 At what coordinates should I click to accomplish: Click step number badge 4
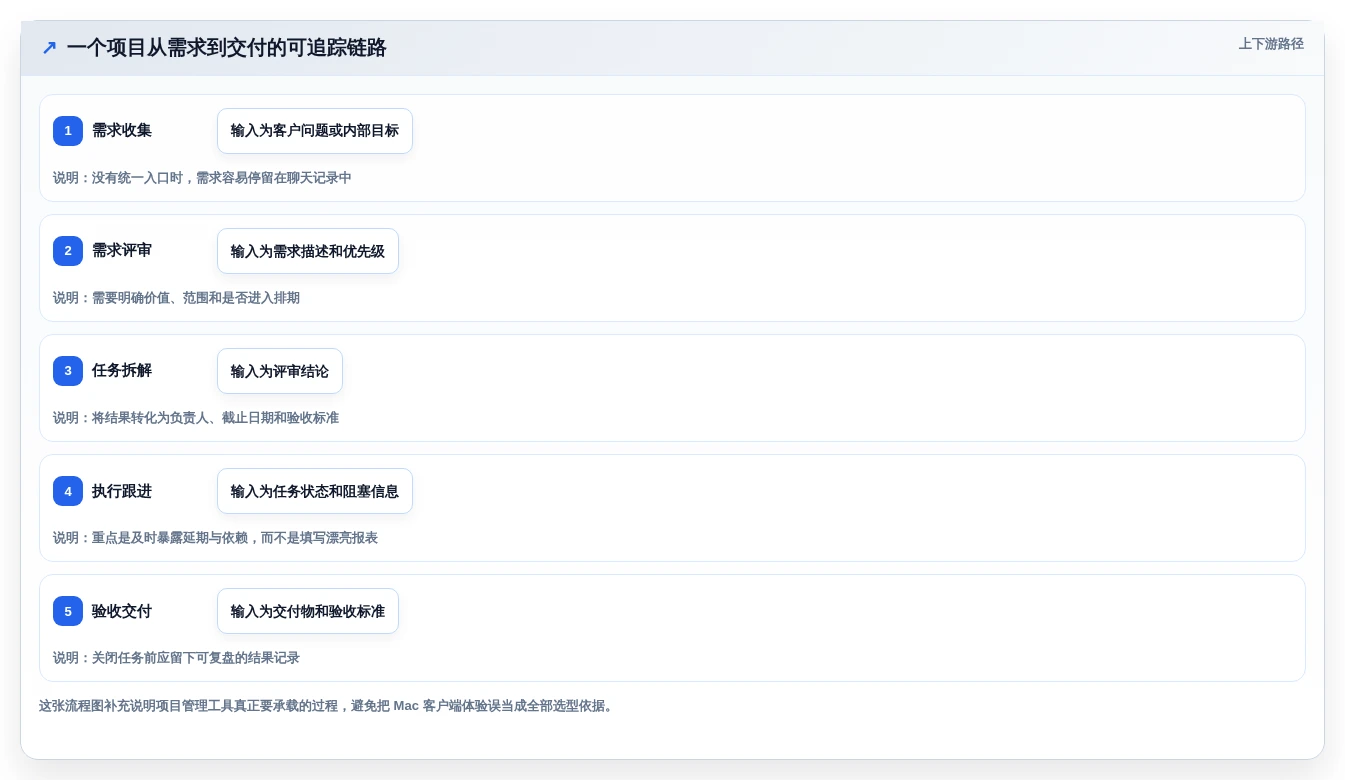click(x=68, y=491)
